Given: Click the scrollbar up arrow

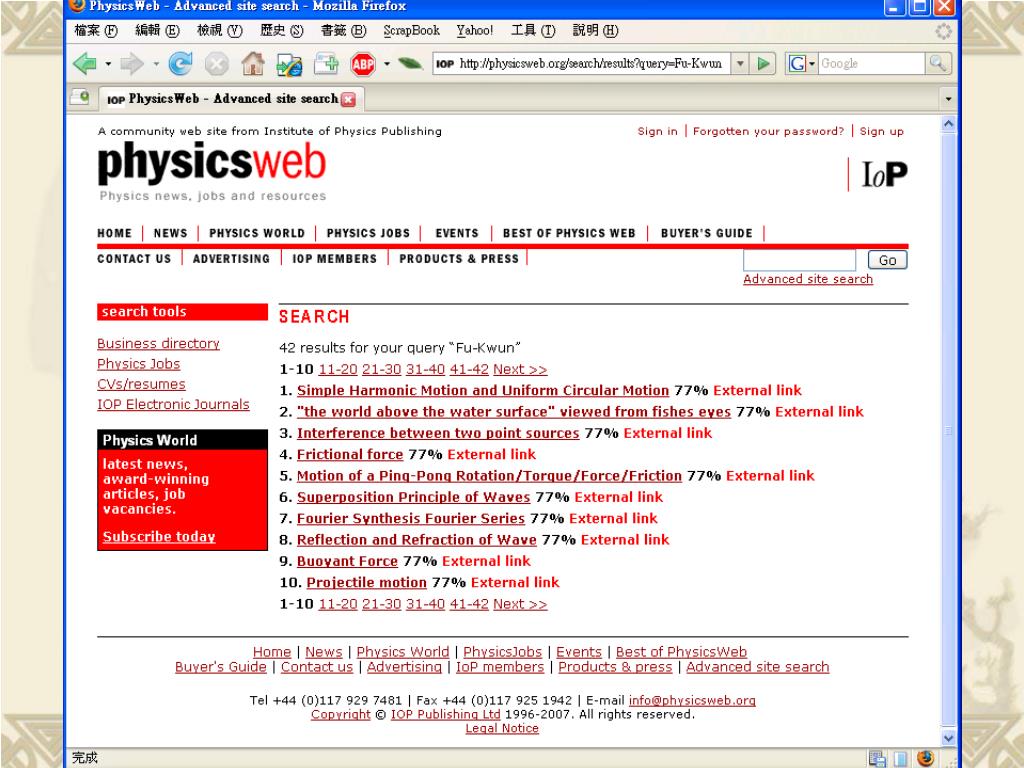Looking at the screenshot, I should 948,123.
